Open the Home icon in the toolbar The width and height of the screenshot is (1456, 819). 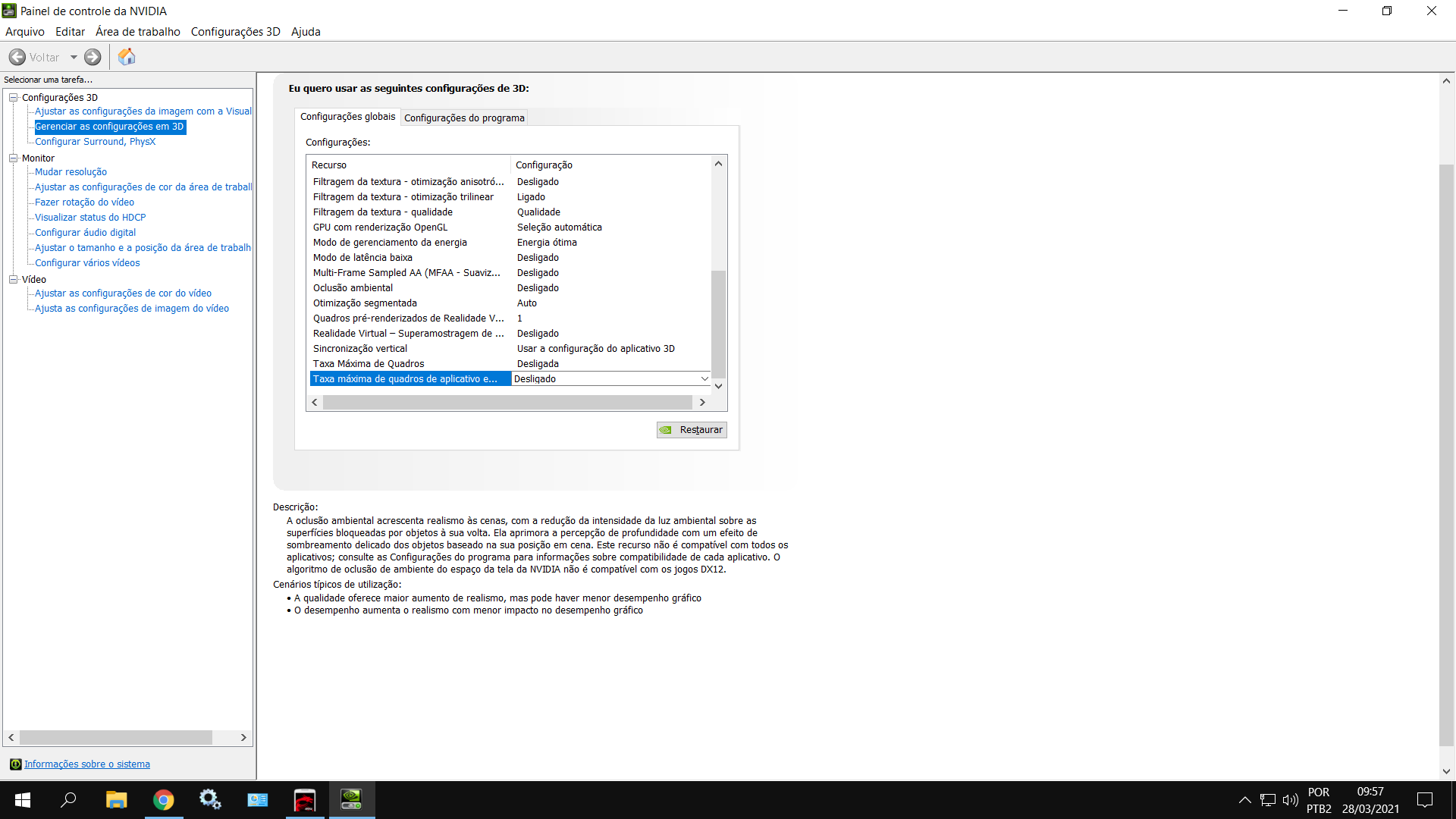127,57
